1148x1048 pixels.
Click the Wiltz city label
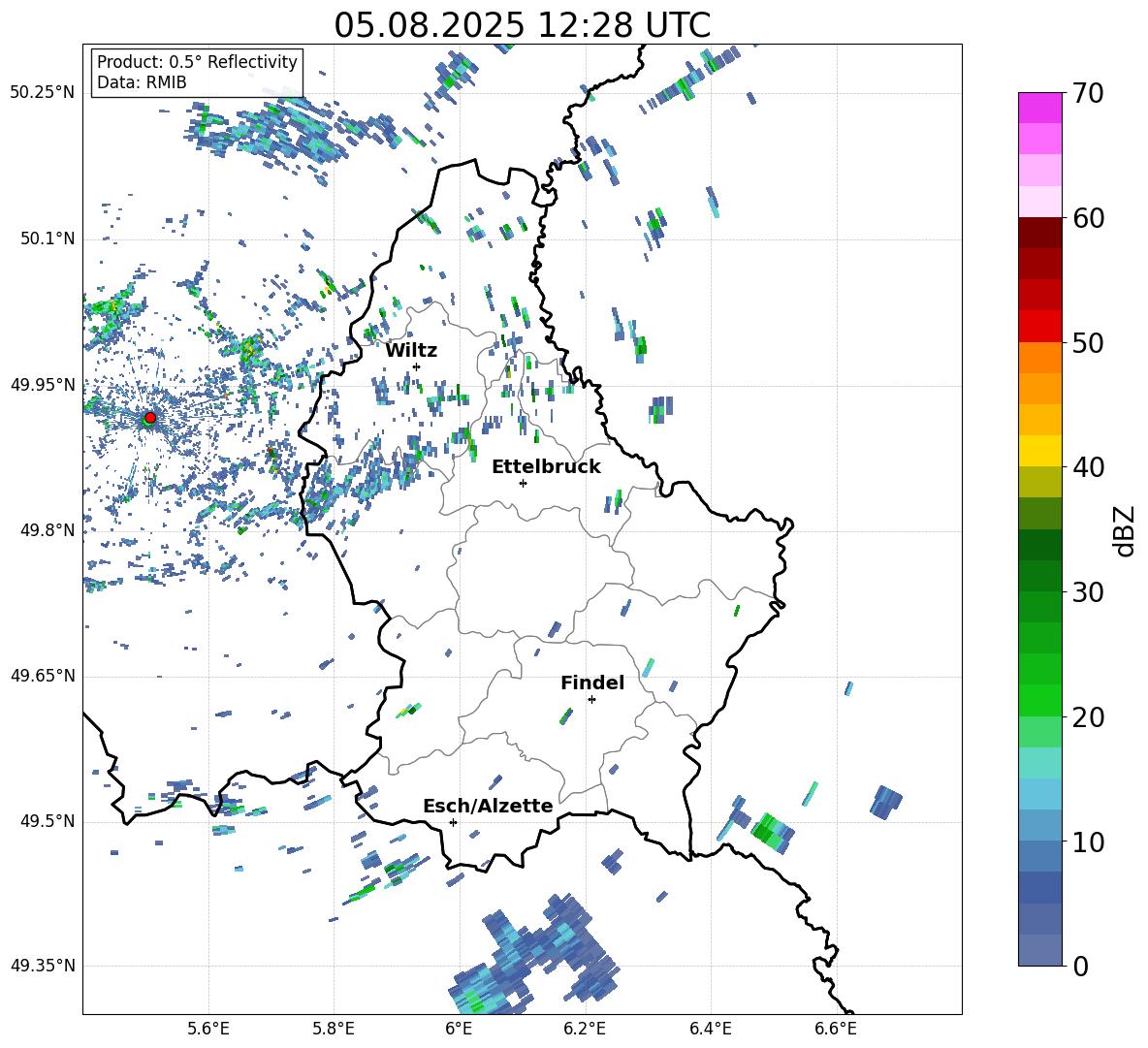pos(411,351)
